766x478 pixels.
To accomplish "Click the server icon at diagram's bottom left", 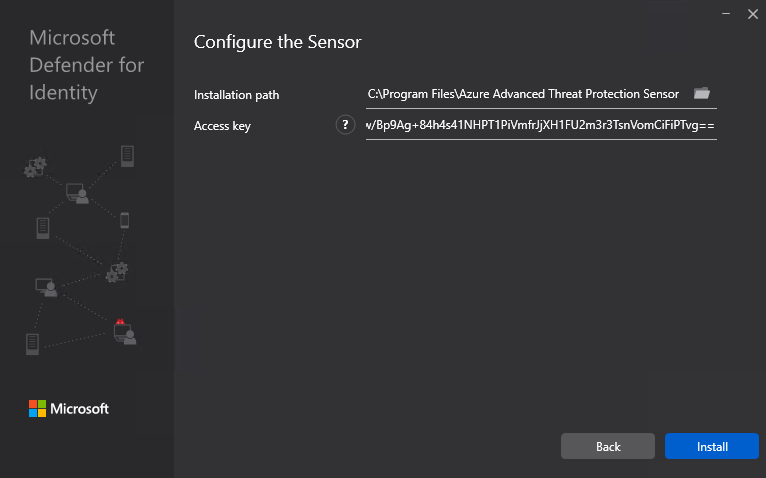I will (33, 343).
